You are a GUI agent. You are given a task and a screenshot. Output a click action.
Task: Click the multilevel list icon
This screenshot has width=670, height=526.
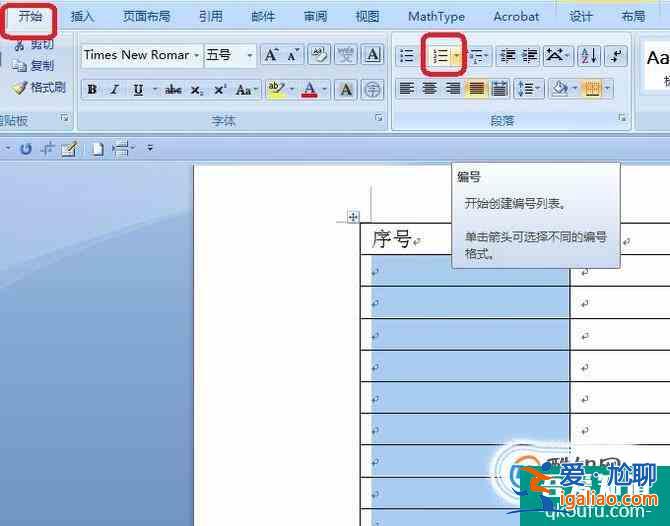pyautogui.click(x=479, y=56)
